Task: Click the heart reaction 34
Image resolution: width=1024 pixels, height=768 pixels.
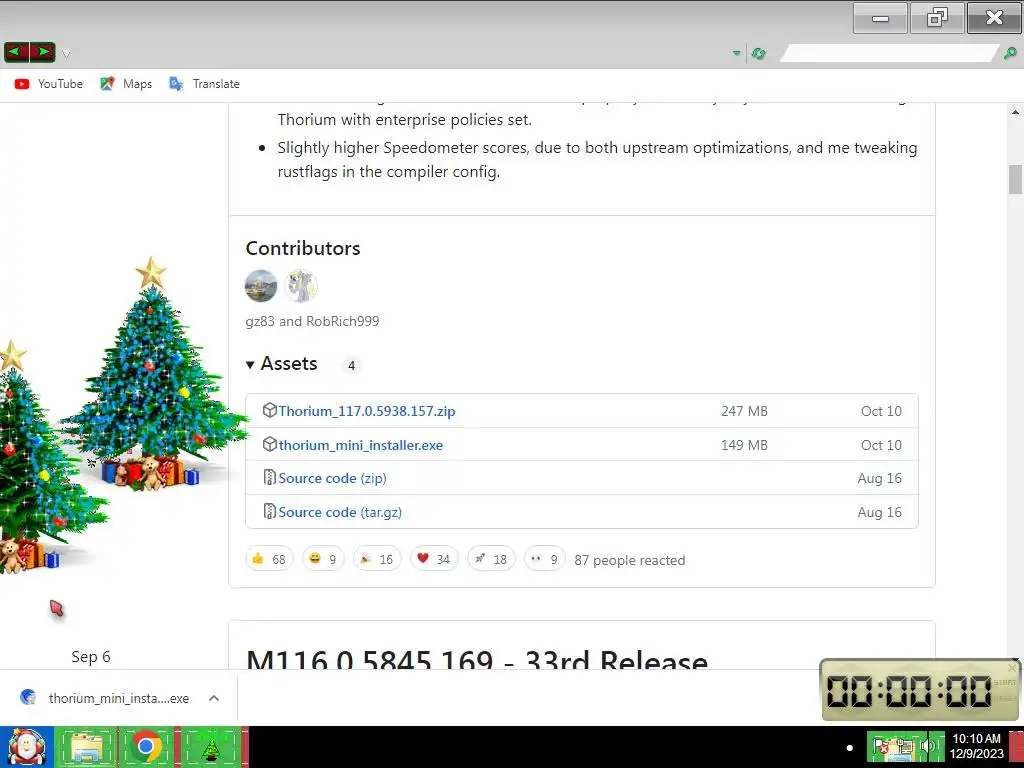Action: pyautogui.click(x=434, y=559)
